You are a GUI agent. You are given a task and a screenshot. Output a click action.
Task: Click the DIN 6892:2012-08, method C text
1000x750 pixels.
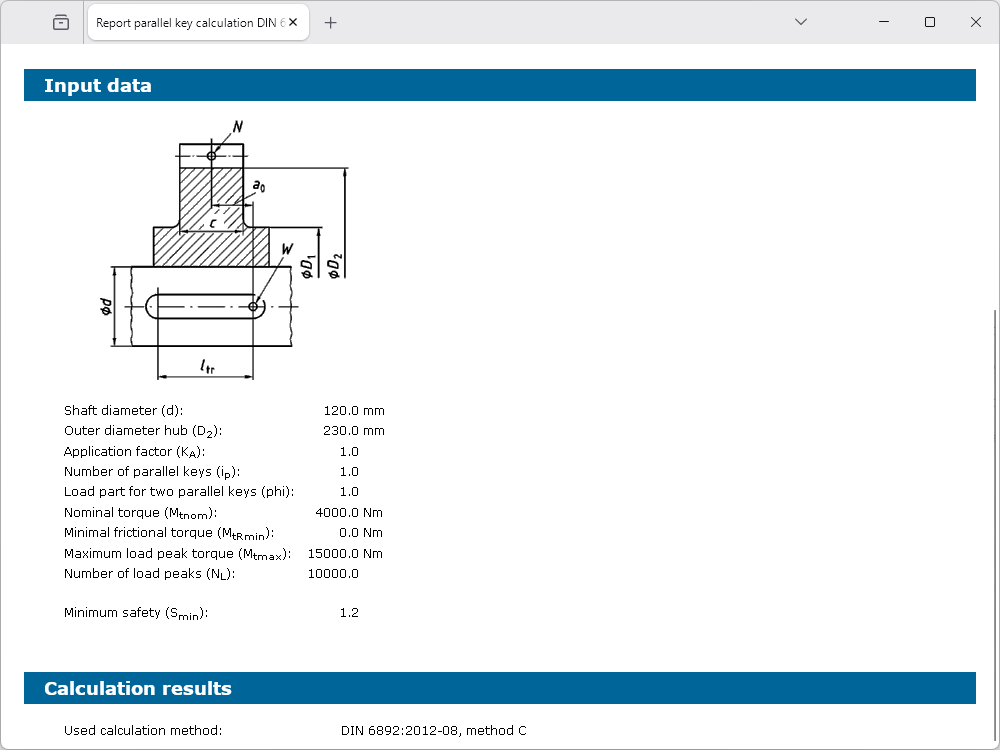(433, 731)
